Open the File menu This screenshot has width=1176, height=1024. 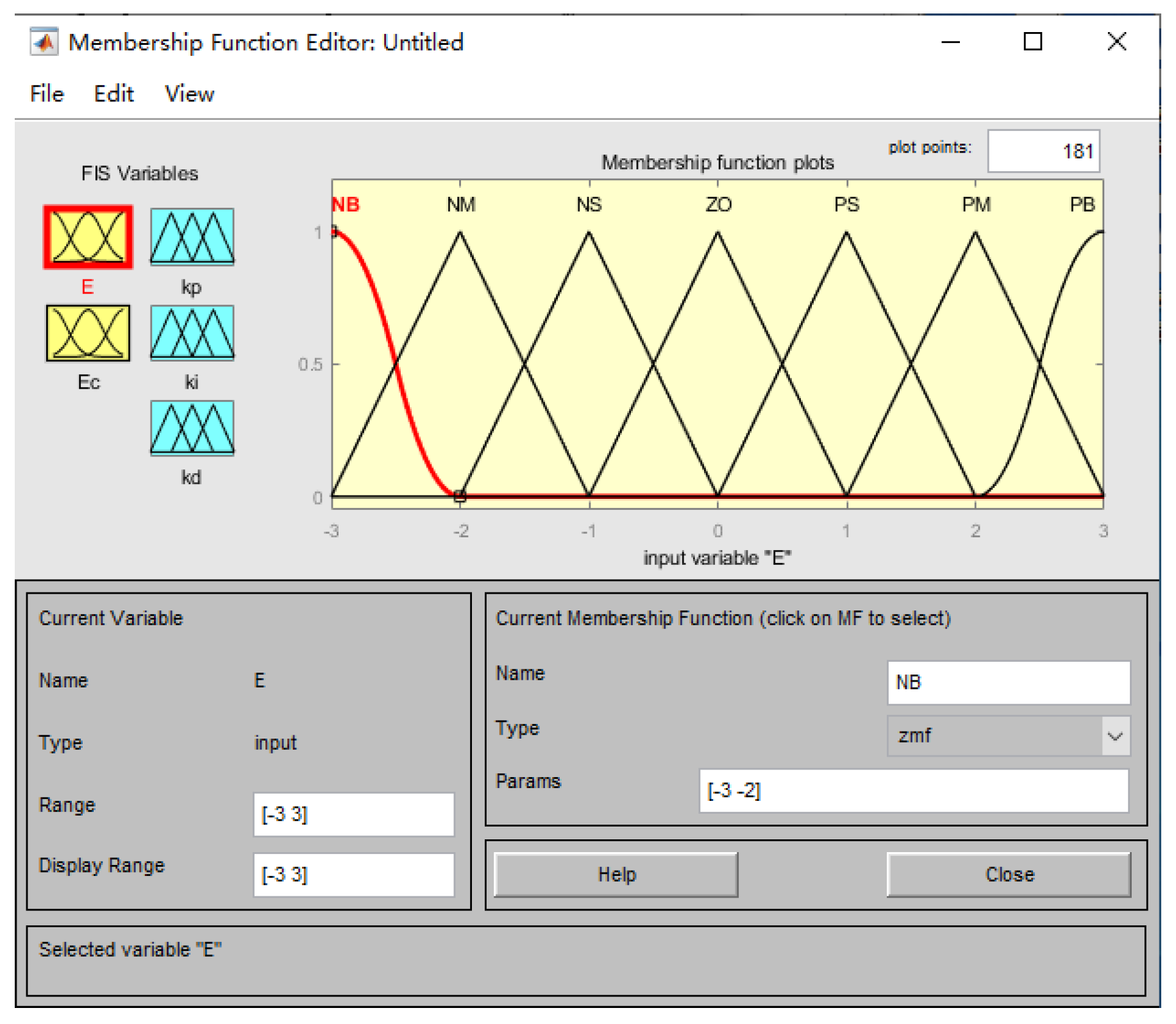coord(47,94)
